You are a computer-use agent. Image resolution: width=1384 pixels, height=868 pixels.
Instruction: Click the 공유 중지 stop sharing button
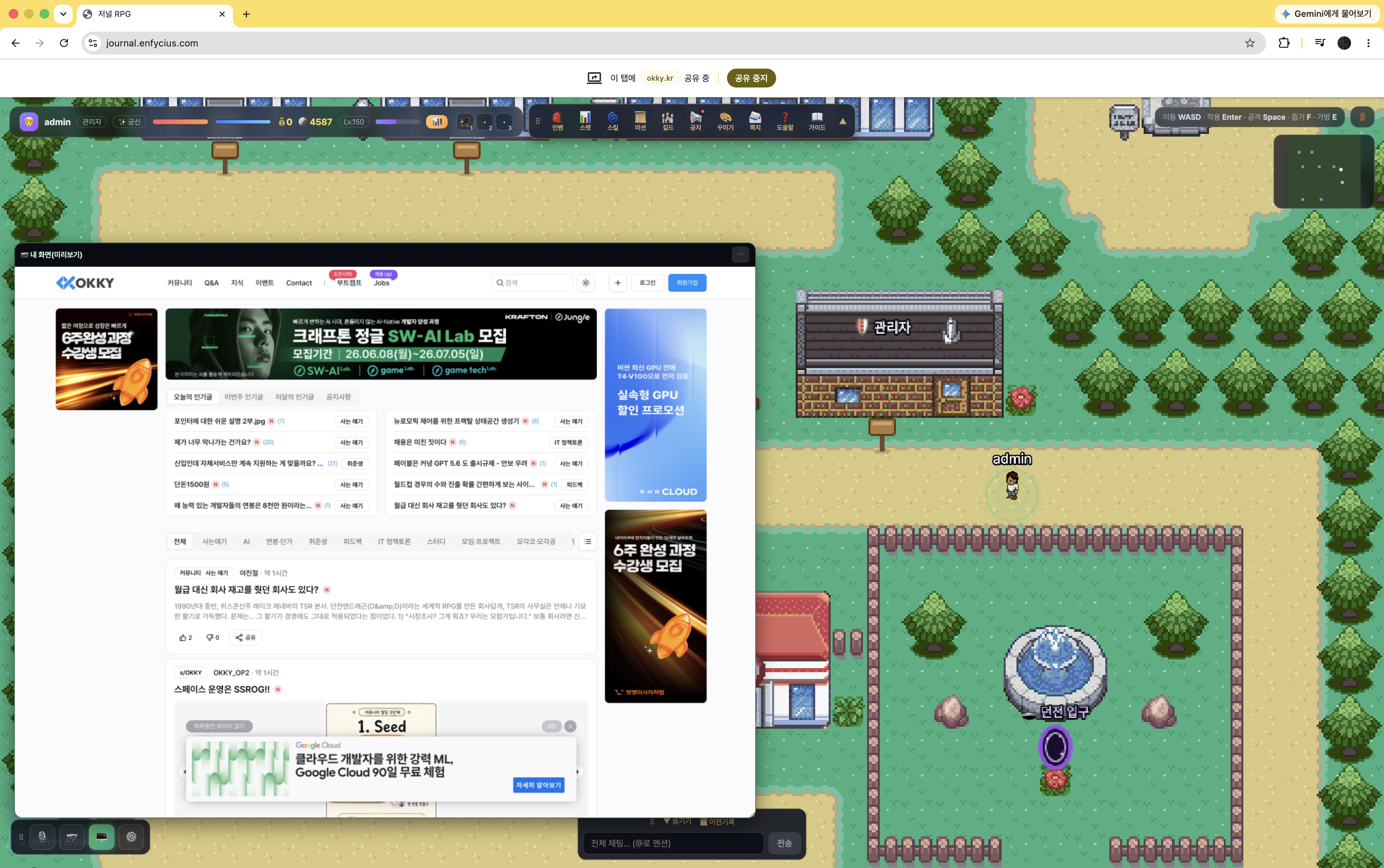[751, 78]
